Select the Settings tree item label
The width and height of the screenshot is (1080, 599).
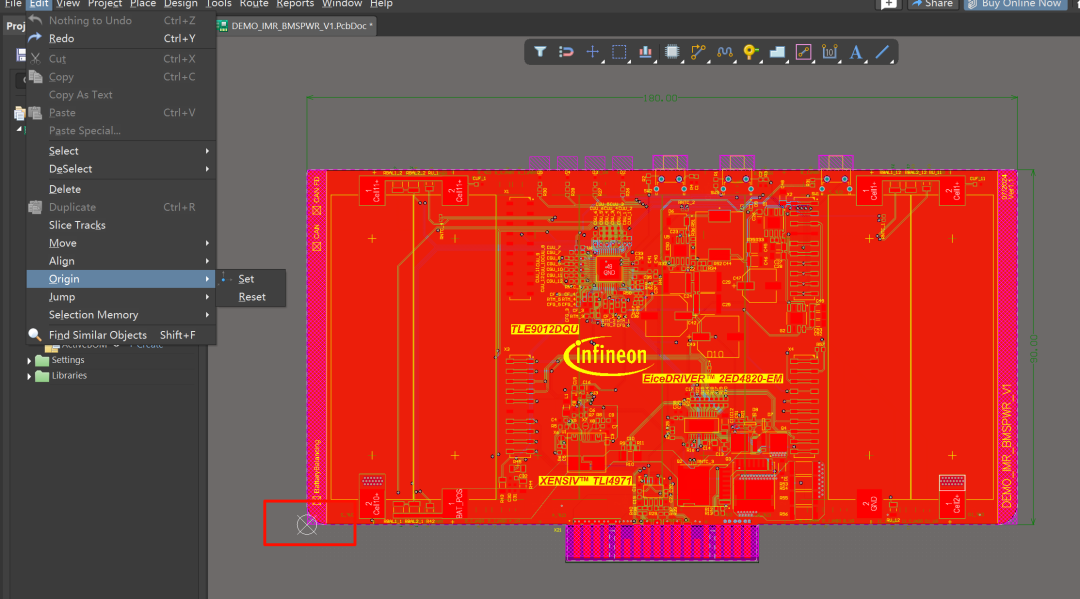click(68, 360)
